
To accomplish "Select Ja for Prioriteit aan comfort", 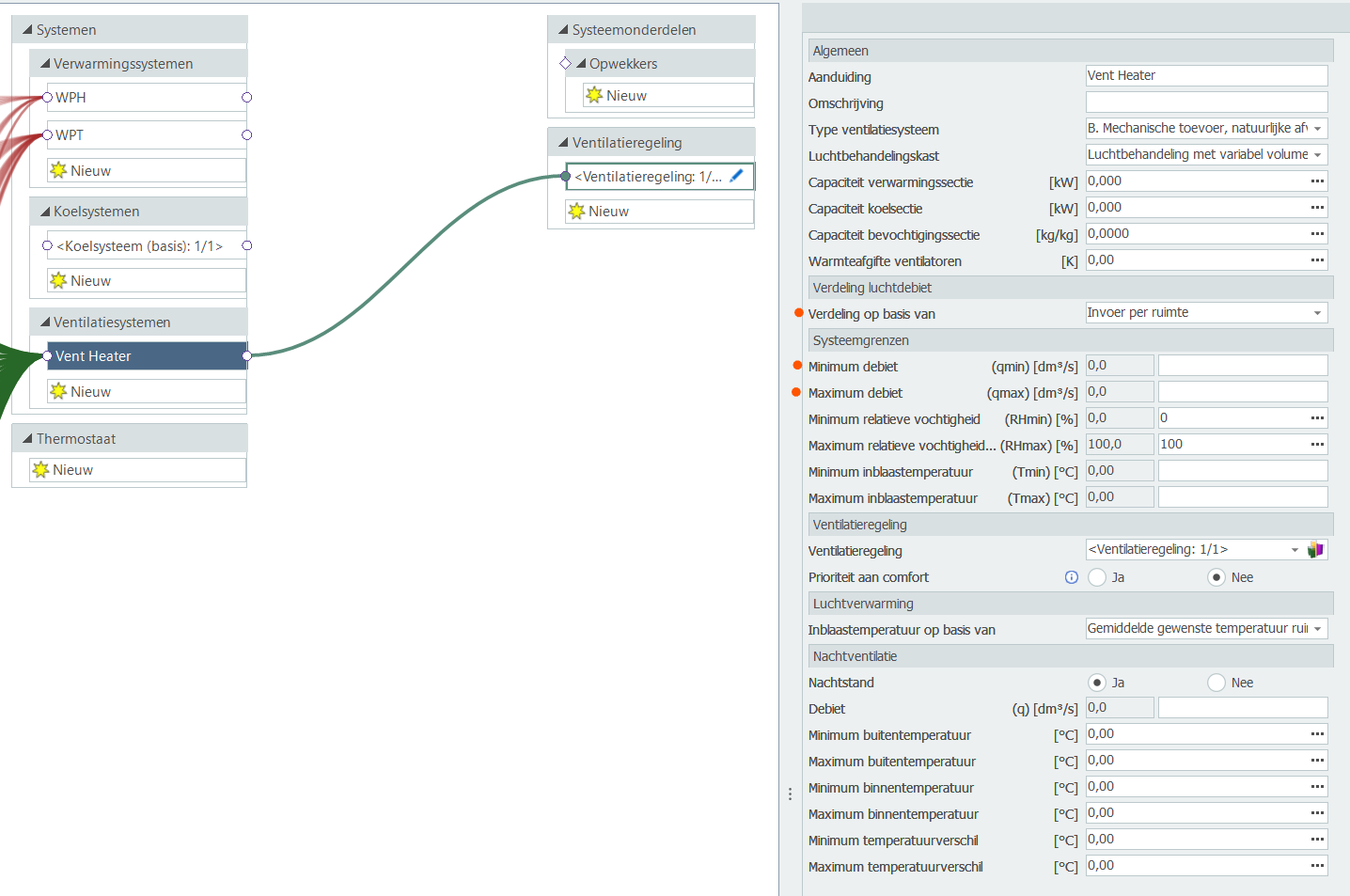I will (x=1097, y=577).
